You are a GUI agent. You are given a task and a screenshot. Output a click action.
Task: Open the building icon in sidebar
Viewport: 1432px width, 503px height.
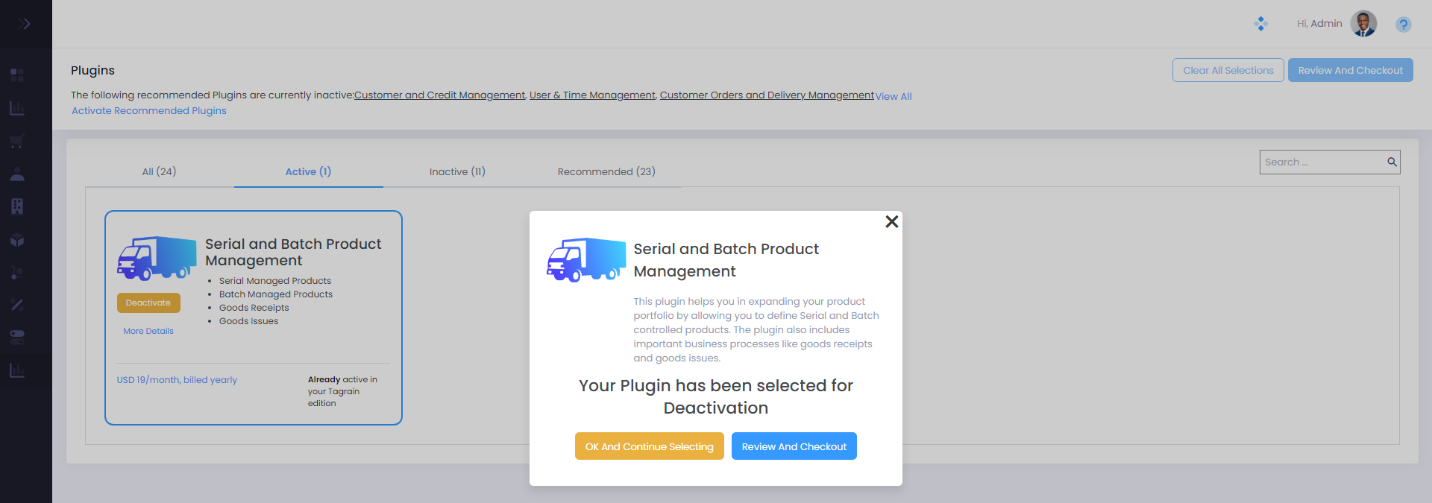pos(17,206)
